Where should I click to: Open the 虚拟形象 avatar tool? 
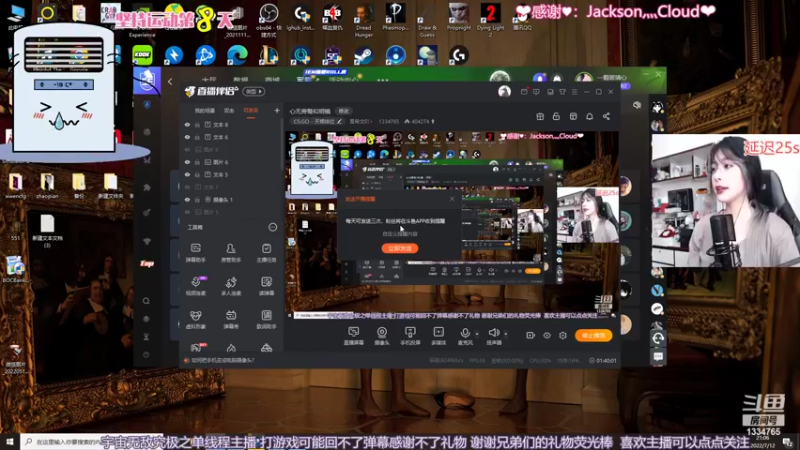(x=195, y=319)
